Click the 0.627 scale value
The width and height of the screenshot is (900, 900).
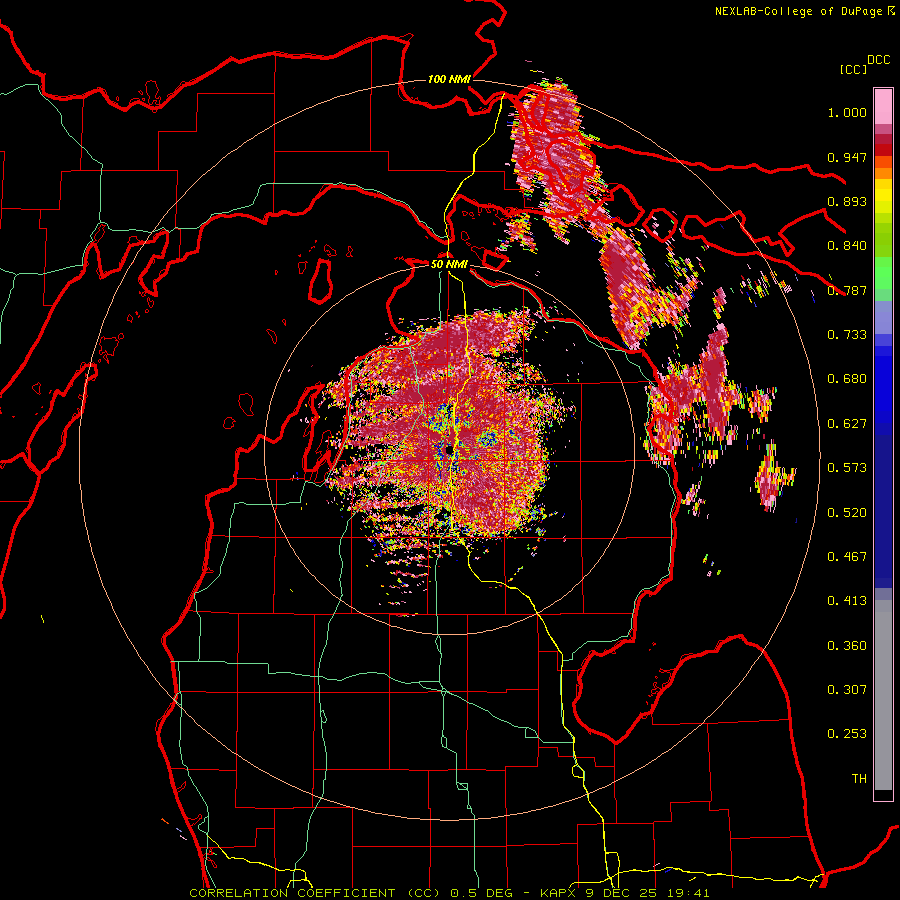coord(847,424)
